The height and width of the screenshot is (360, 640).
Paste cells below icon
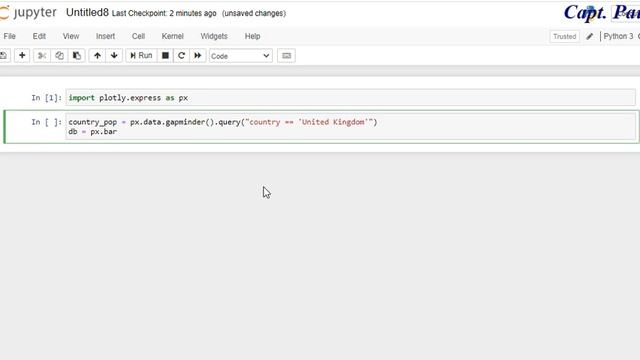76,56
